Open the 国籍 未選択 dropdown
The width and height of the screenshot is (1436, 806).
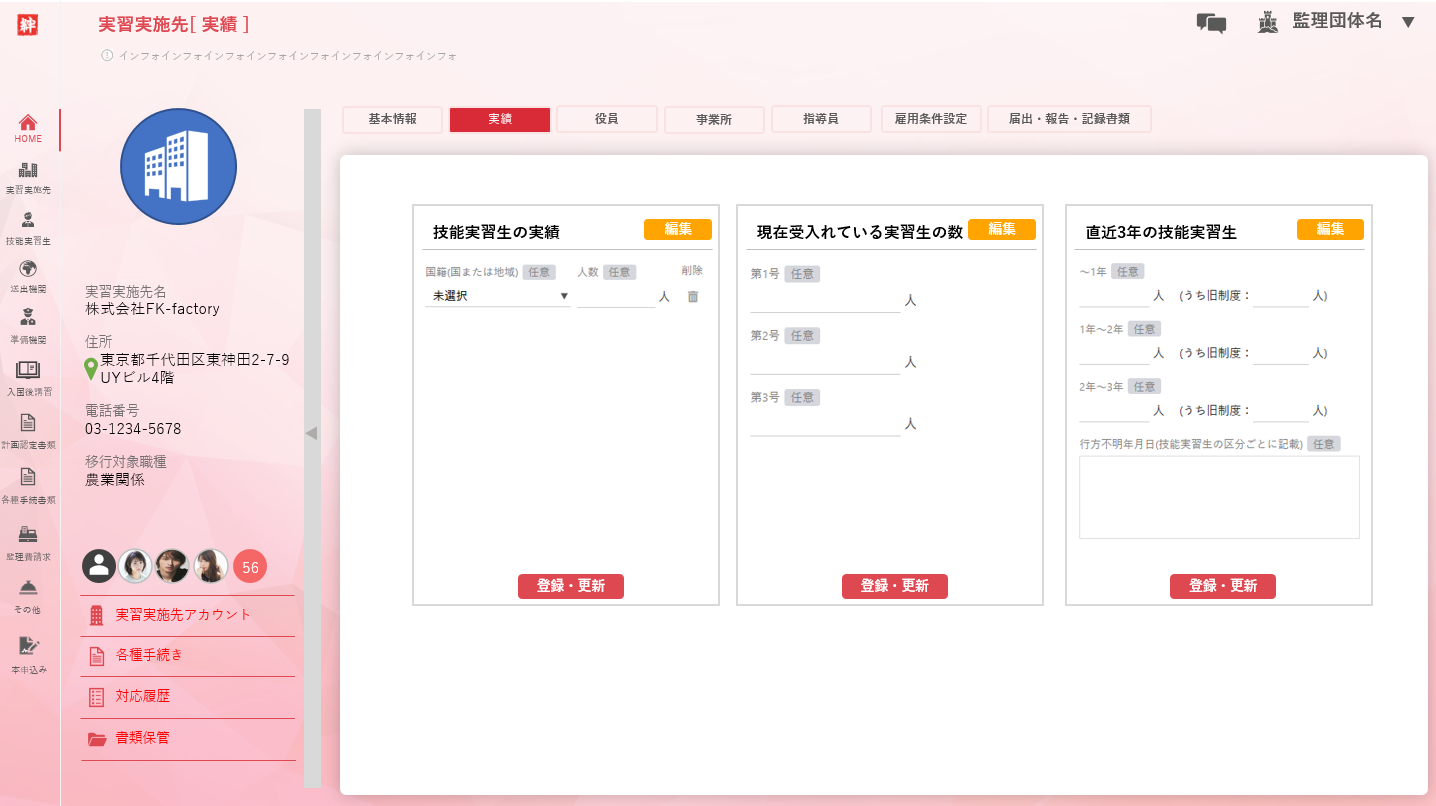pyautogui.click(x=498, y=296)
